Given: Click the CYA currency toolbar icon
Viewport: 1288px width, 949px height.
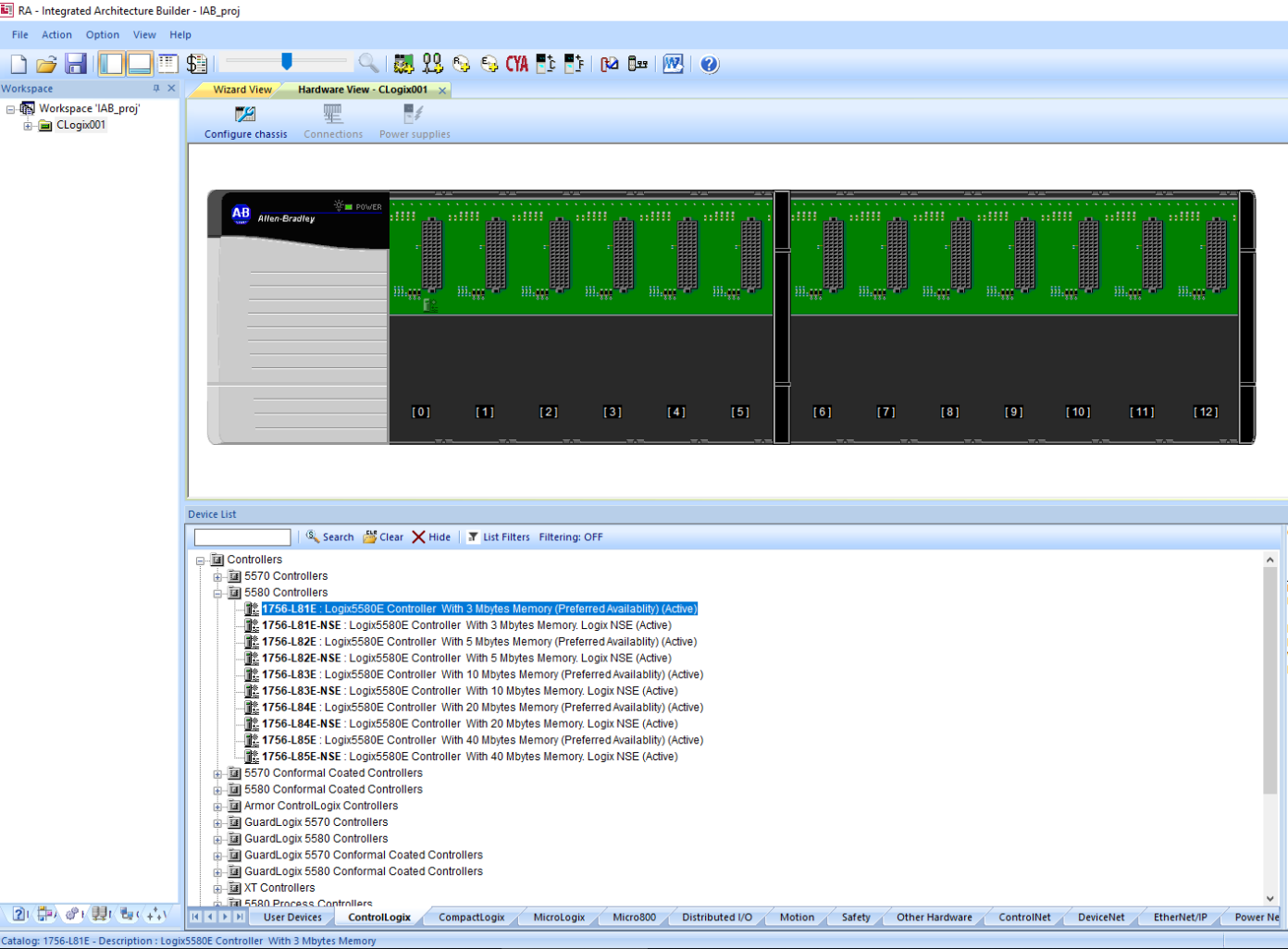Looking at the screenshot, I should pos(516,64).
